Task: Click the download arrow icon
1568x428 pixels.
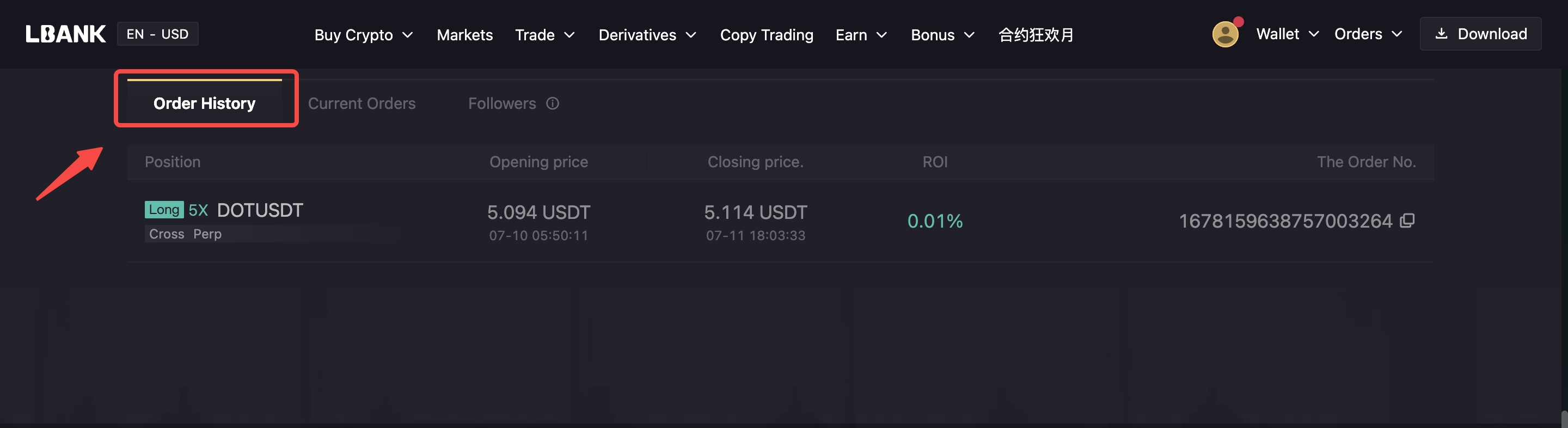Action: click(x=1441, y=34)
